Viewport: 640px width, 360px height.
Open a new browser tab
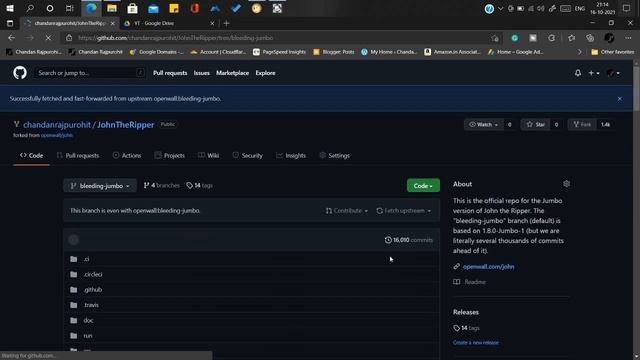pos(226,23)
